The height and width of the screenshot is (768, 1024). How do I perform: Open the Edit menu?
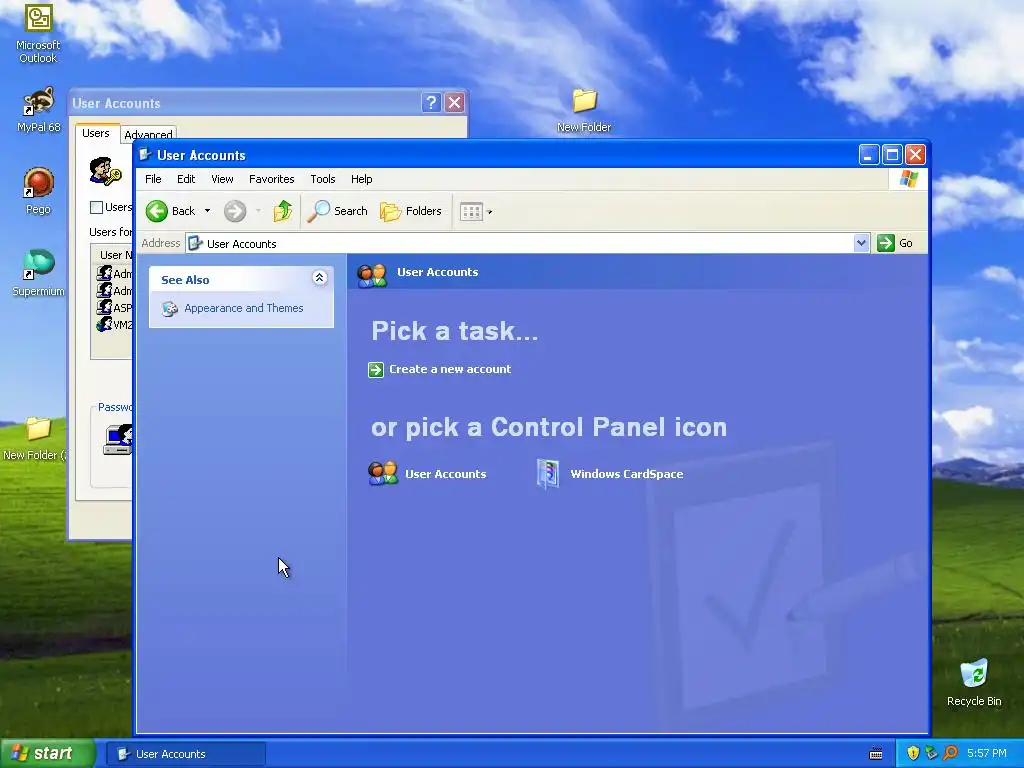(186, 179)
